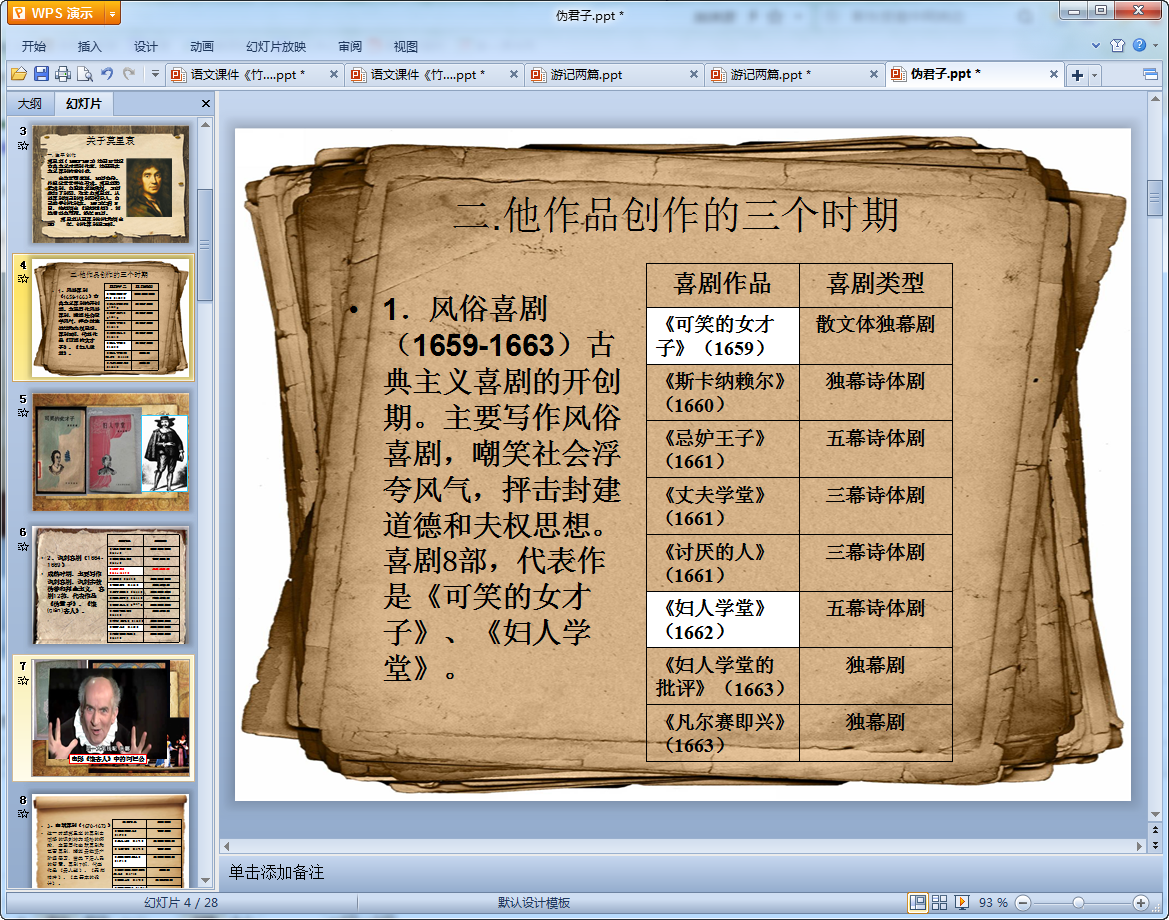The width and height of the screenshot is (1169, 920).
Task: Close the first 语文课件 document tab
Action: point(334,75)
